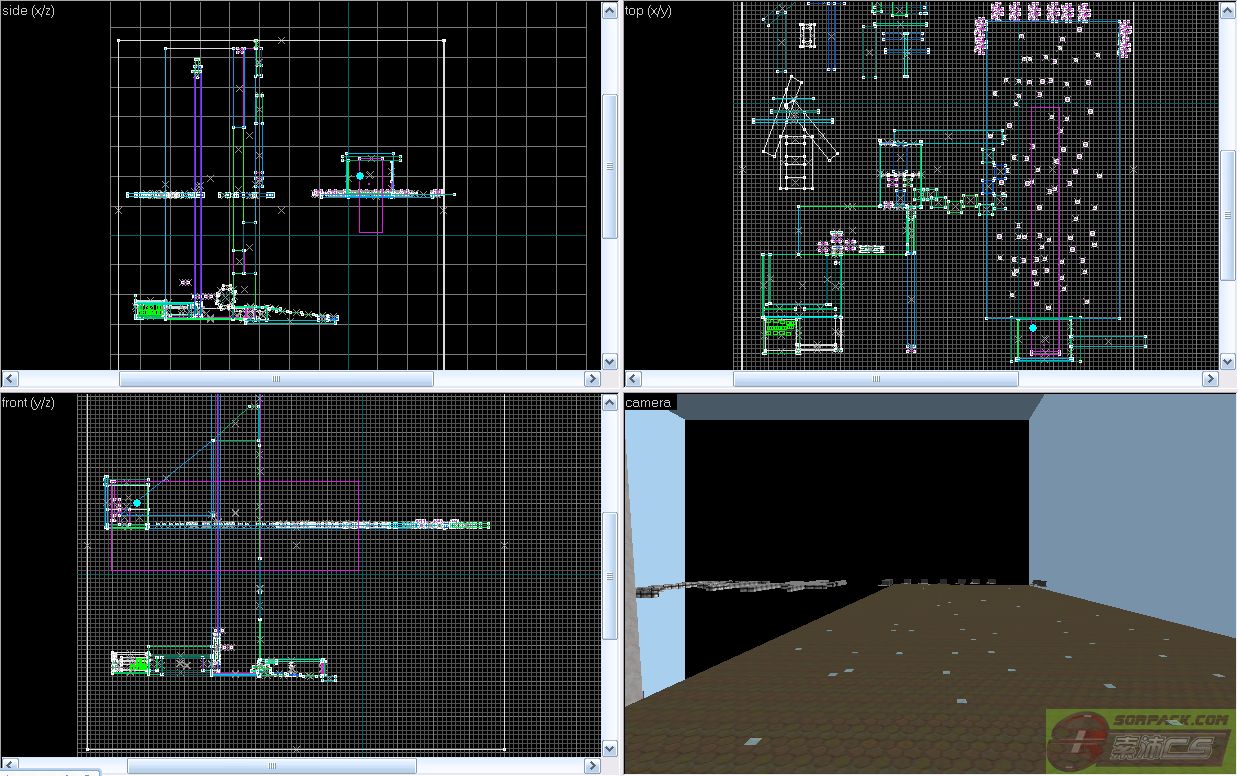The width and height of the screenshot is (1238, 776).
Task: Select the cyan entity dot in side view
Action: (360, 176)
